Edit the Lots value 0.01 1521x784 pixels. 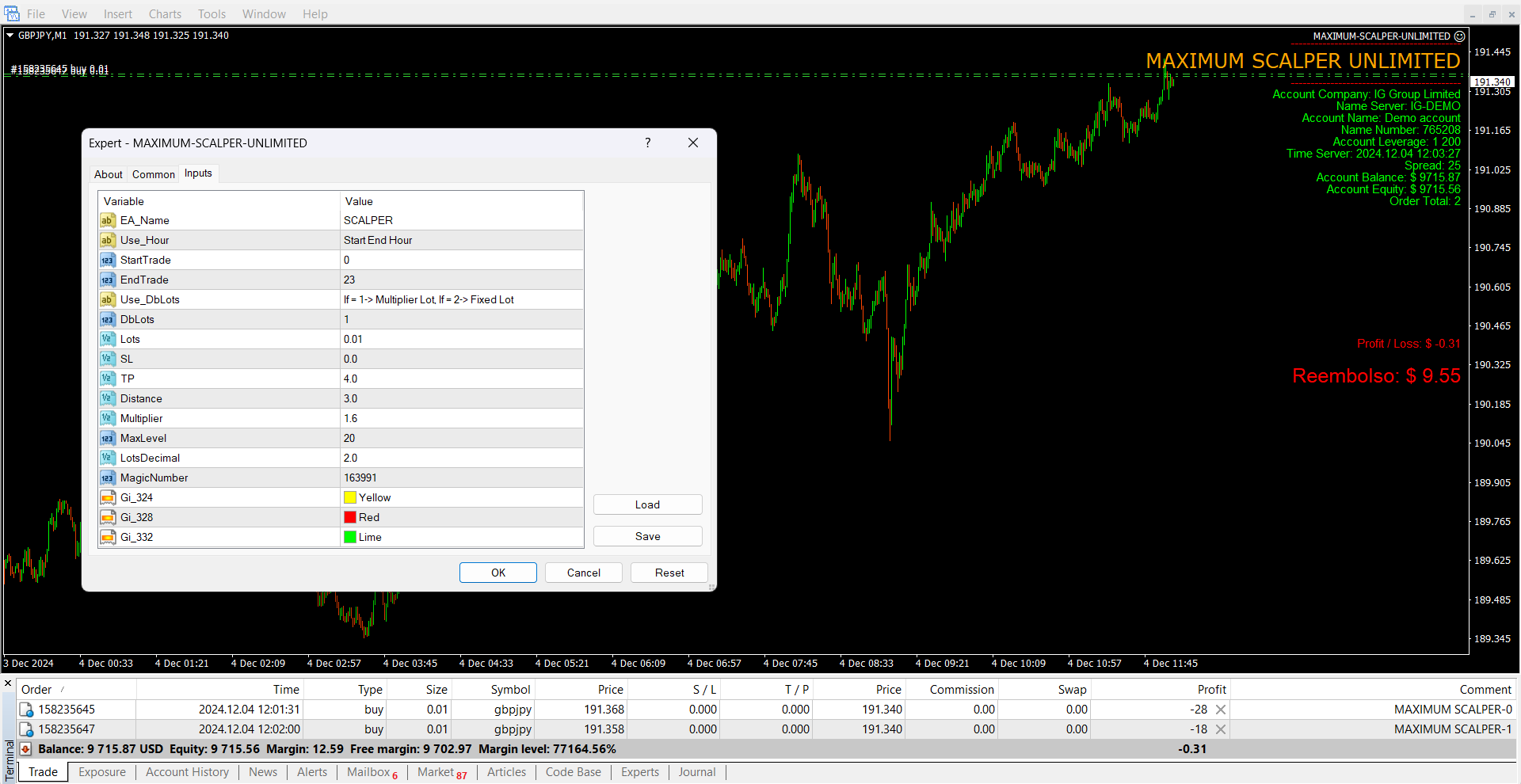coord(462,339)
